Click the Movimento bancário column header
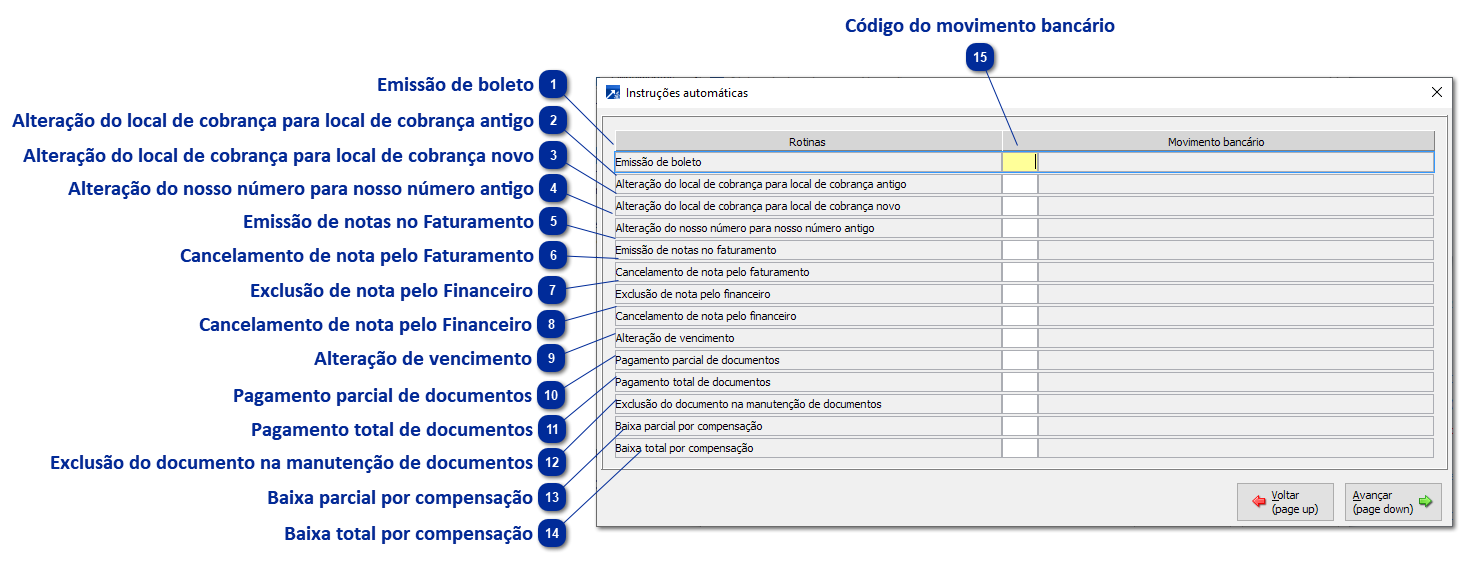 (1216, 142)
